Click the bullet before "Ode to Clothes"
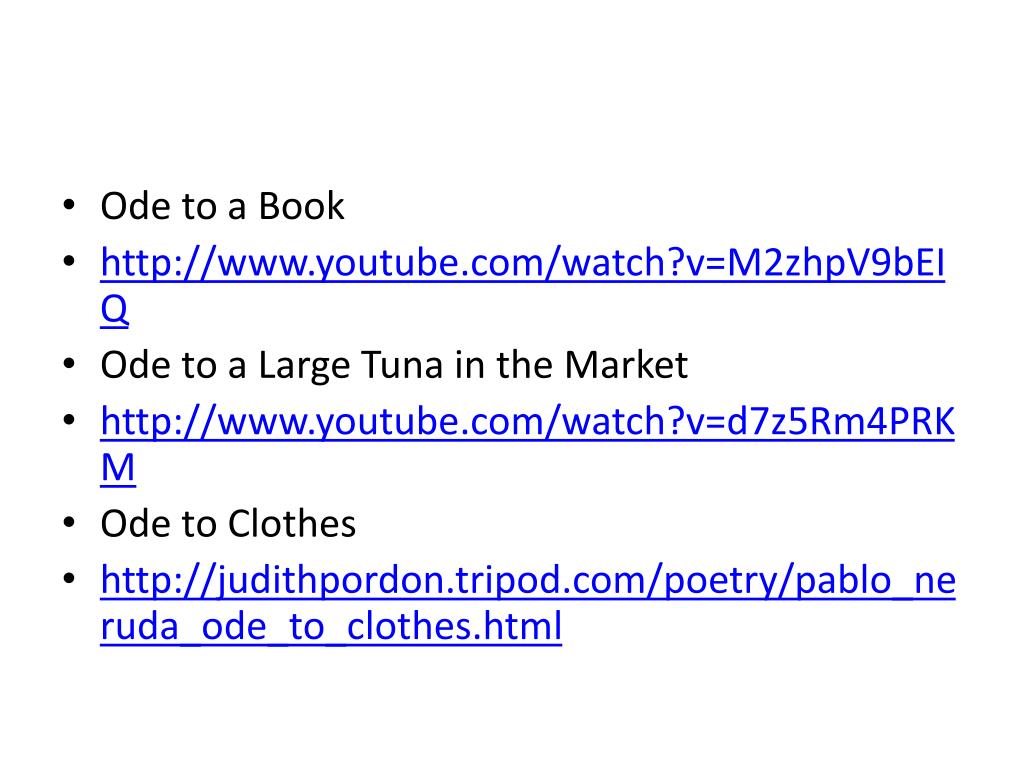The width and height of the screenshot is (1024, 768). pyautogui.click(x=69, y=522)
